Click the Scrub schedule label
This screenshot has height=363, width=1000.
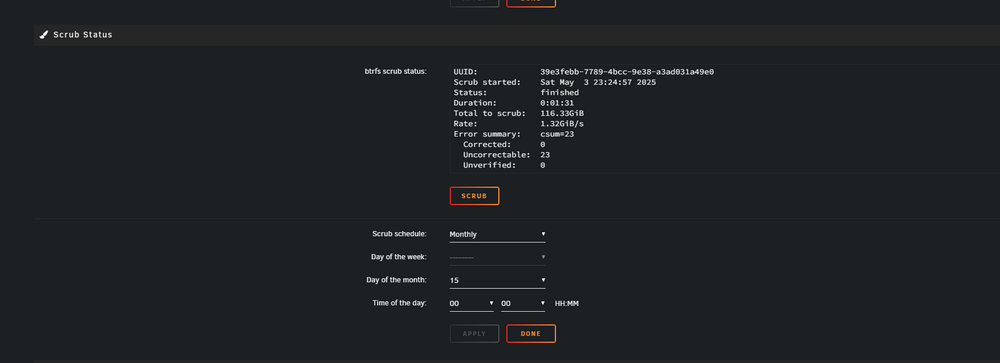(399, 234)
